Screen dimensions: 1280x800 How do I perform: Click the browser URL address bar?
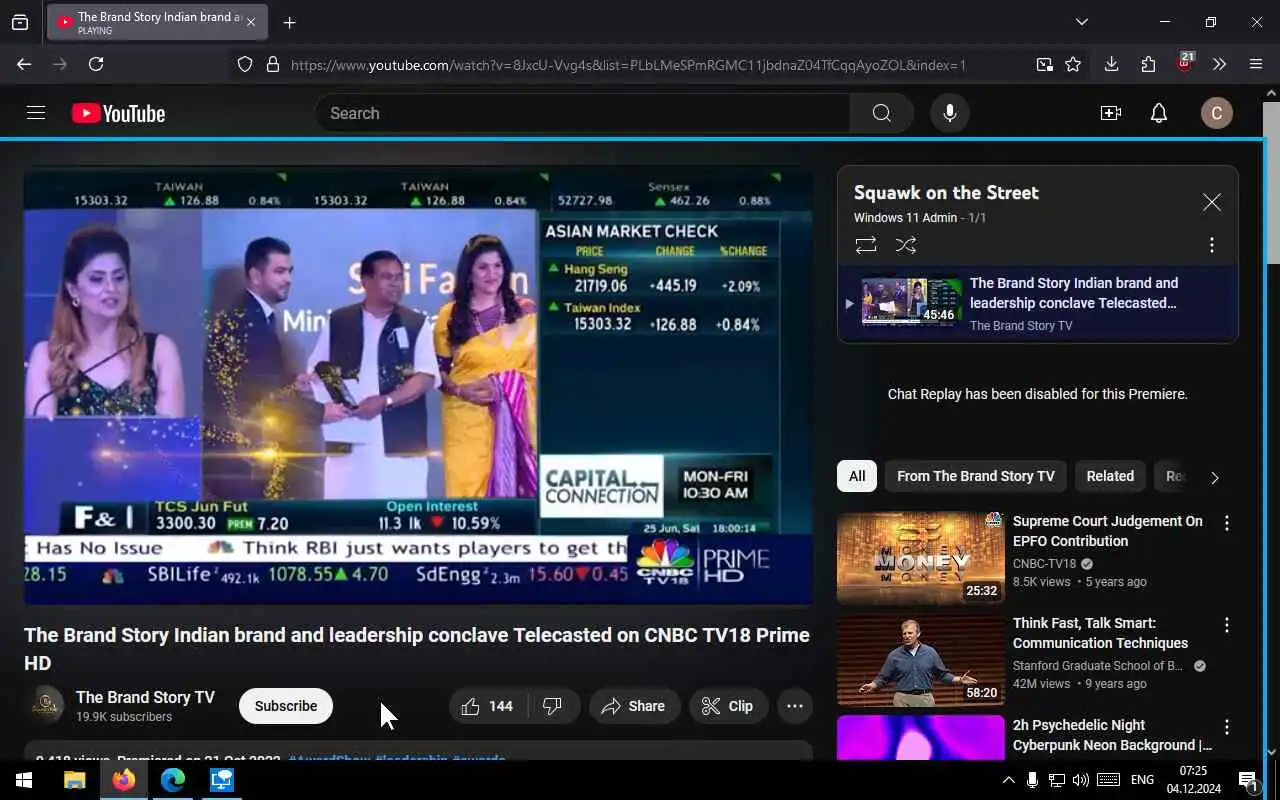(x=628, y=65)
